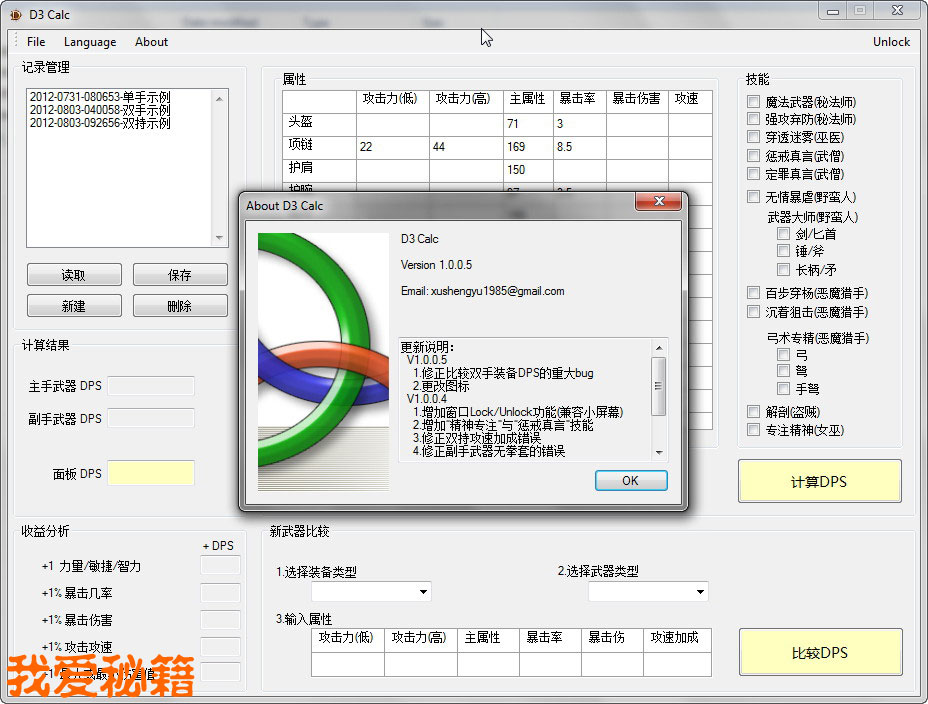
Task: Open the About menu
Action: (x=151, y=42)
